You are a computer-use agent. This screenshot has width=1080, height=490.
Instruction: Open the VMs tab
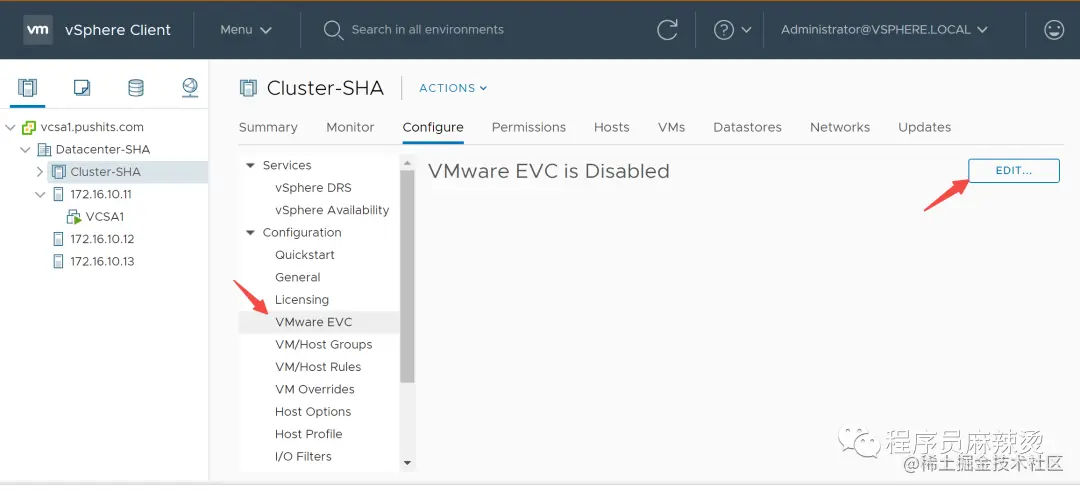(672, 127)
